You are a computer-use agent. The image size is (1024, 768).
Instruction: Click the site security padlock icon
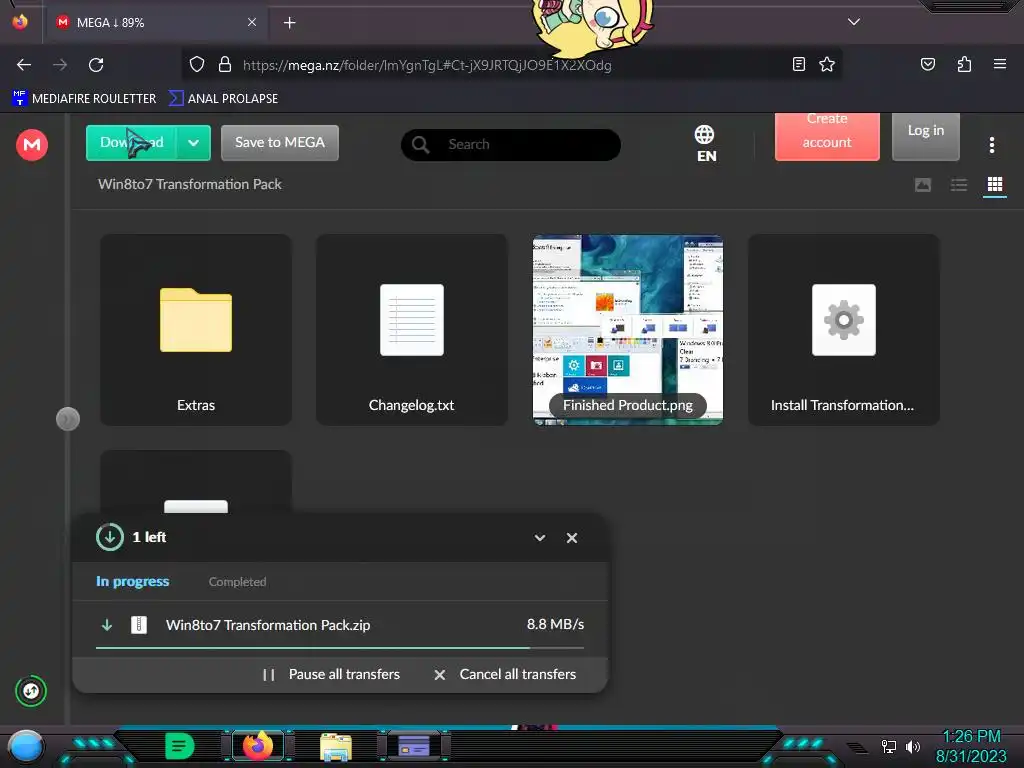(225, 64)
